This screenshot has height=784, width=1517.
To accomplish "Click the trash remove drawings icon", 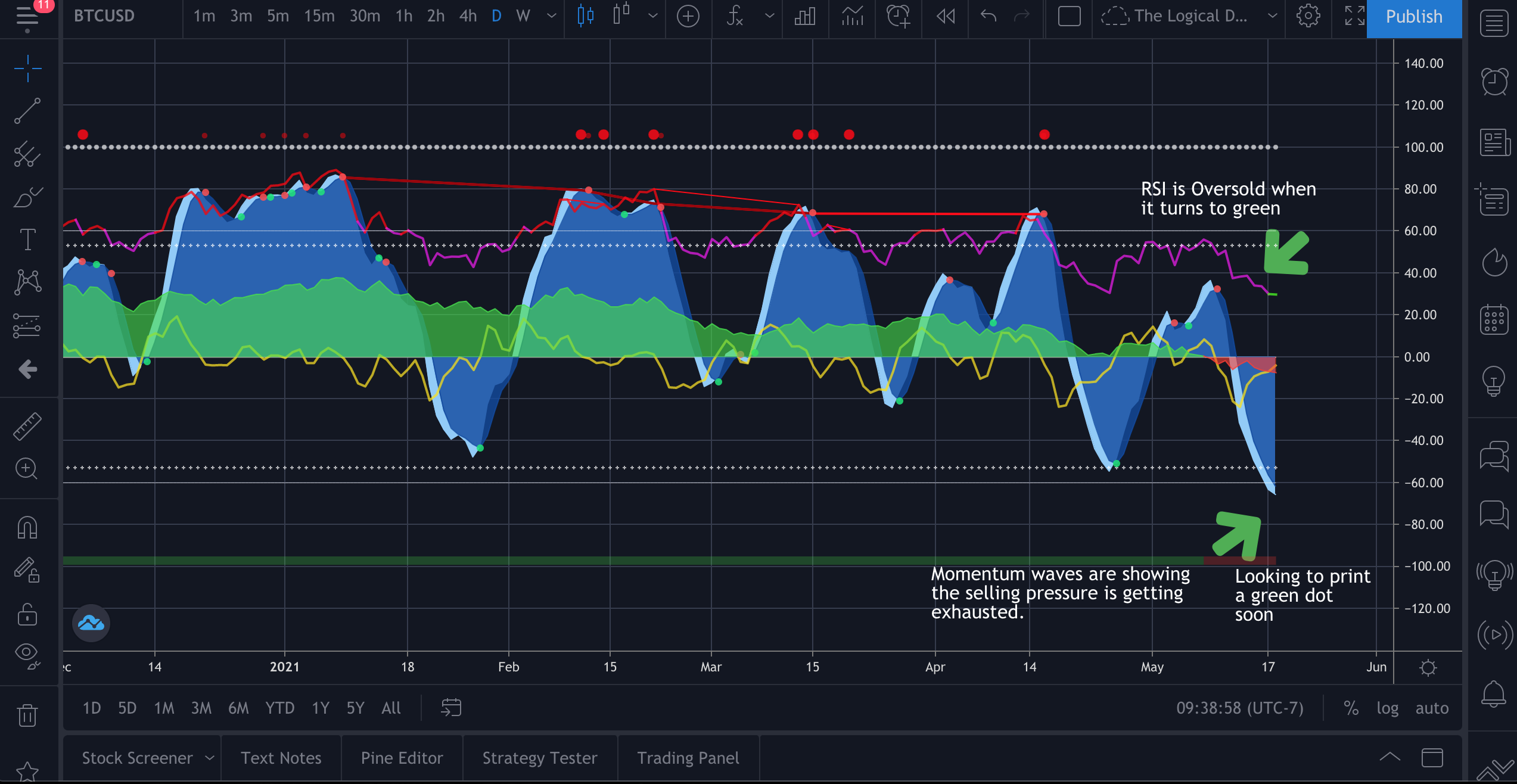I will point(27,715).
